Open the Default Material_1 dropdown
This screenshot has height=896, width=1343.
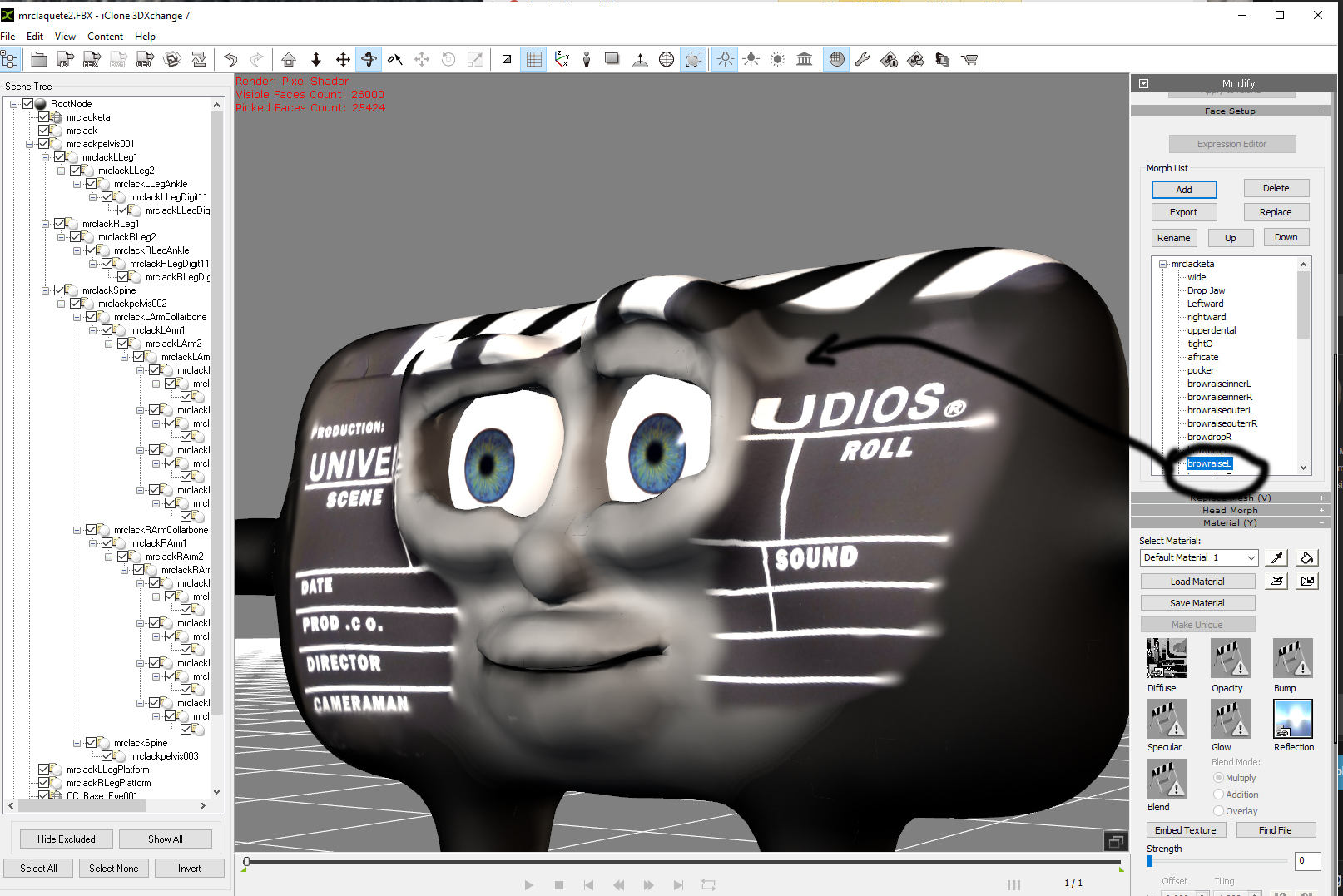pyautogui.click(x=1198, y=557)
